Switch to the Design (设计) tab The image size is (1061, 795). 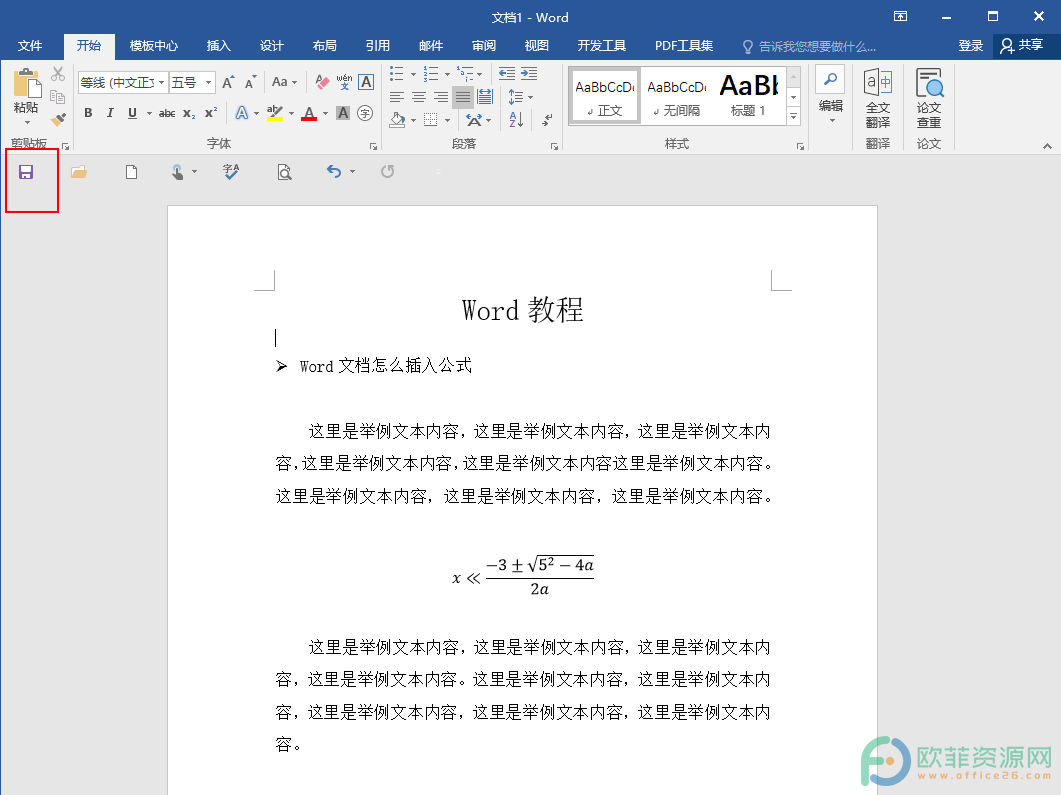click(x=271, y=46)
